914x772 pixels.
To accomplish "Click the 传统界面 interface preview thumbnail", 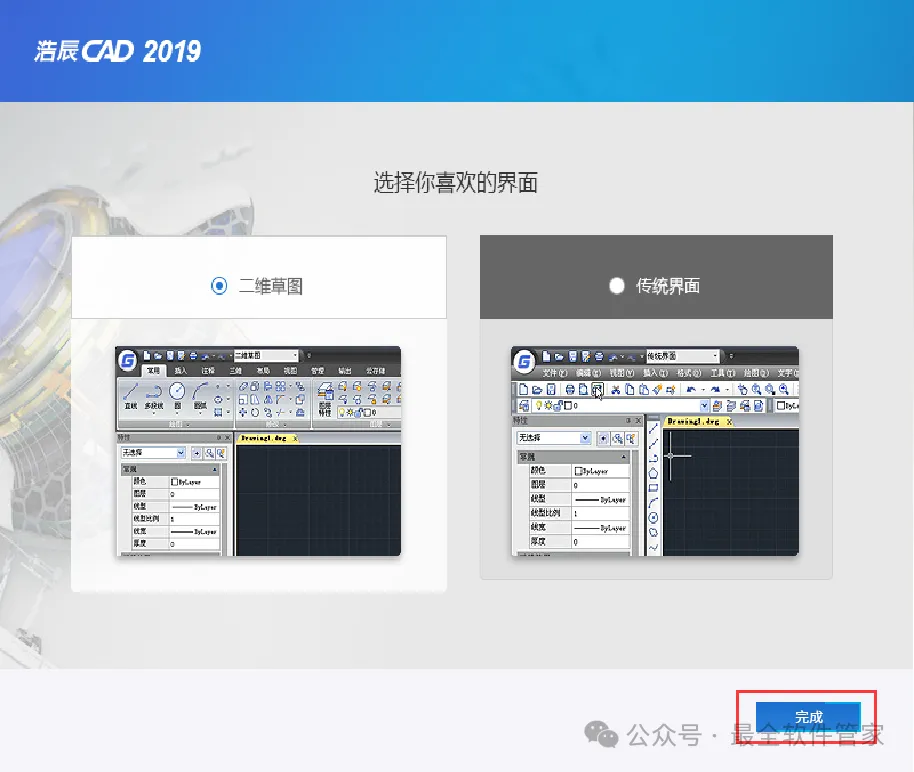I will coord(655,451).
